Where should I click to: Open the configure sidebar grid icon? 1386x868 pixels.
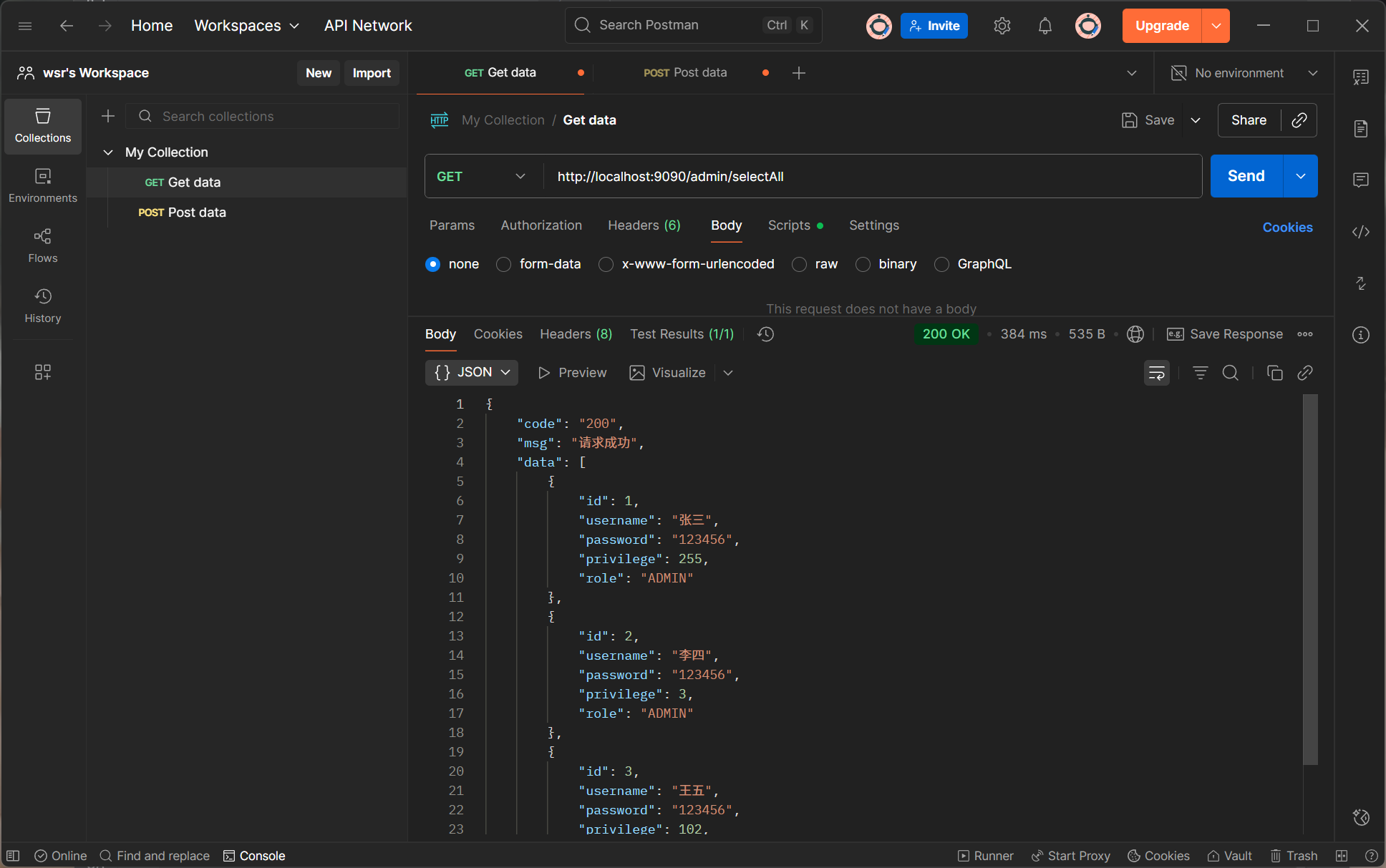tap(43, 372)
